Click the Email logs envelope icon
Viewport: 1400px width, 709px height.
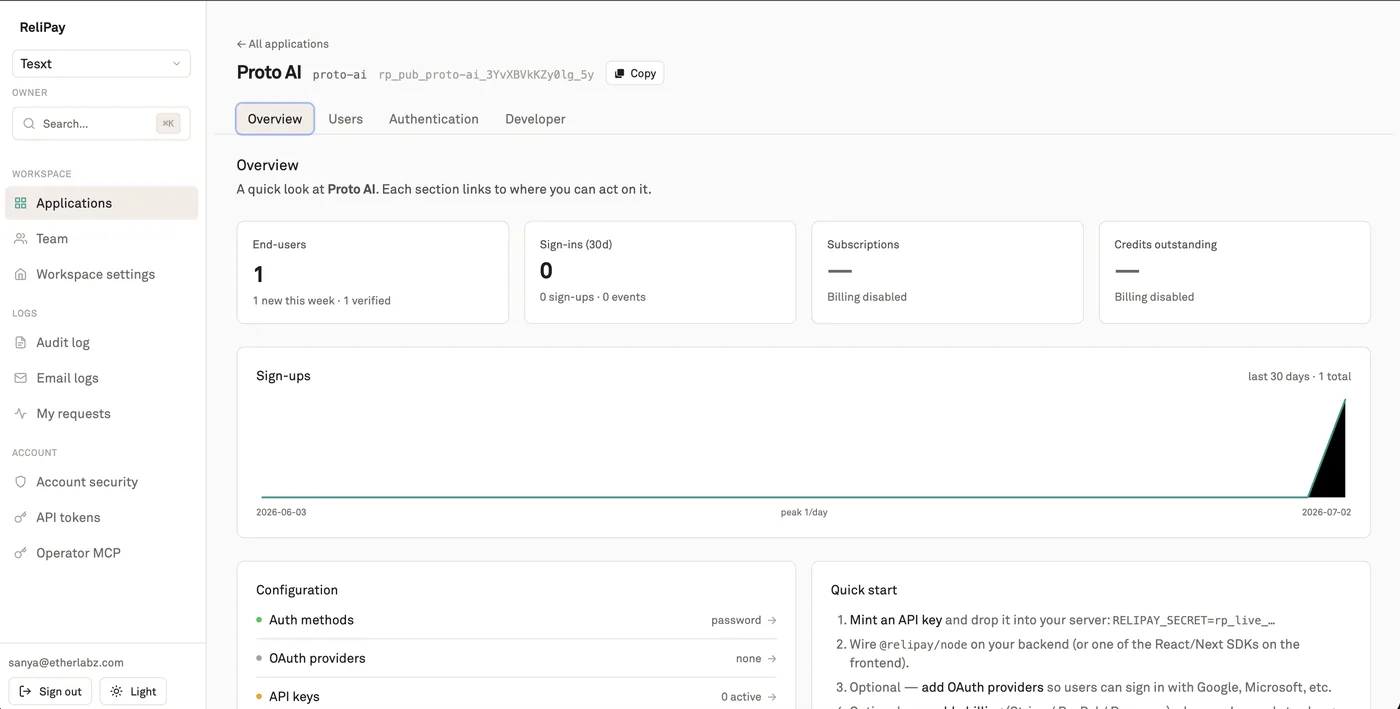[20, 378]
